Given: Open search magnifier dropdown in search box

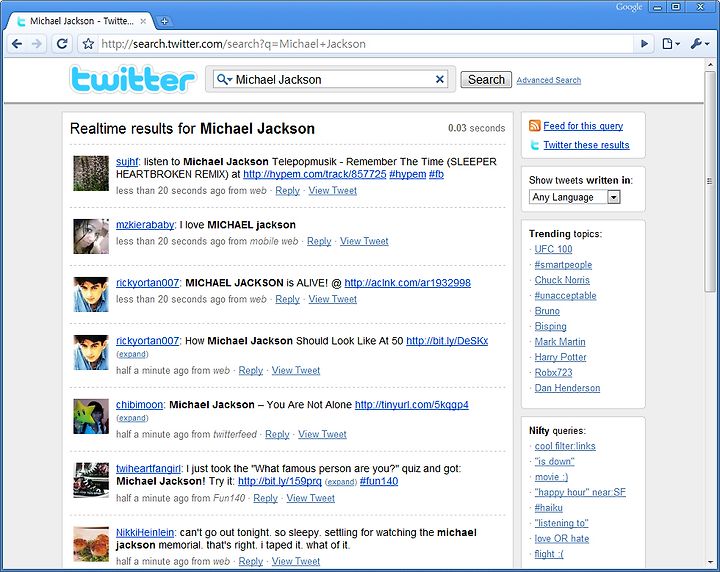Looking at the screenshot, I should (x=224, y=79).
